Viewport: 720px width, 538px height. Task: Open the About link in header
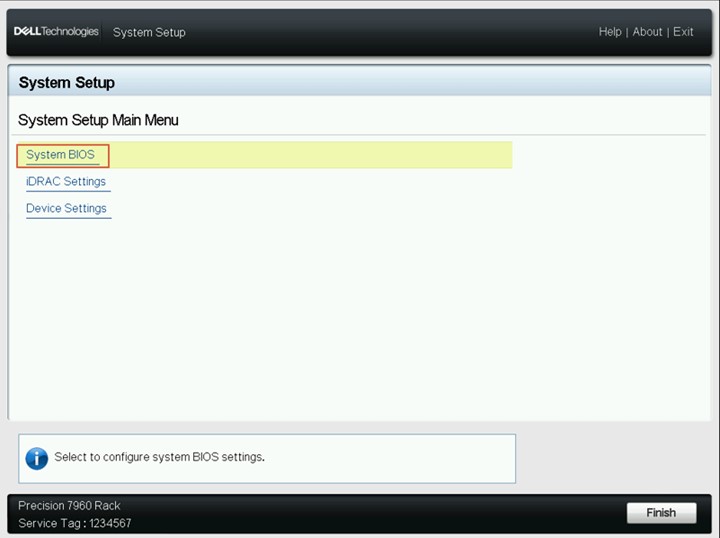tap(647, 32)
